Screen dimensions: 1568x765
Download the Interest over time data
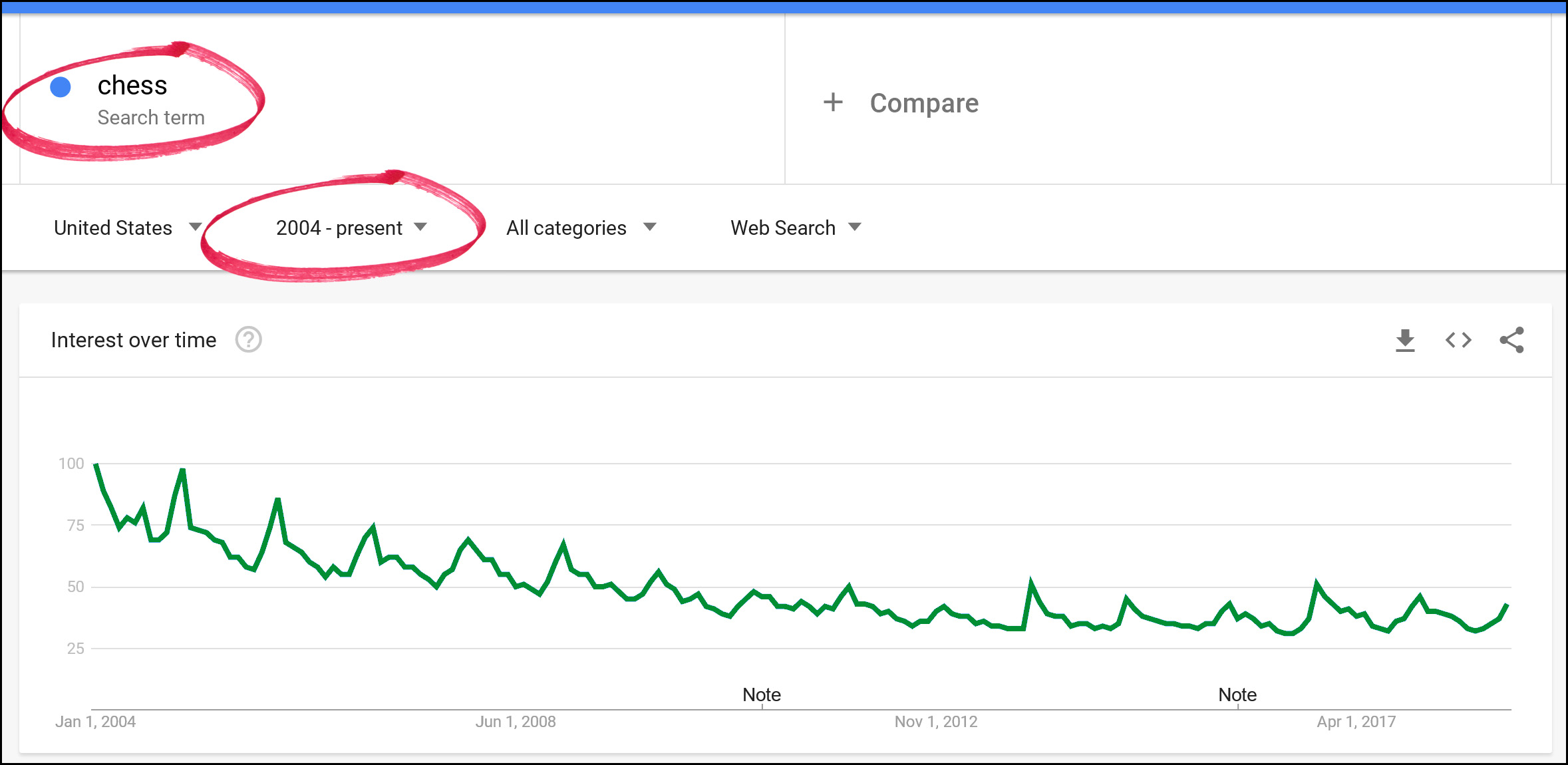(x=1405, y=341)
